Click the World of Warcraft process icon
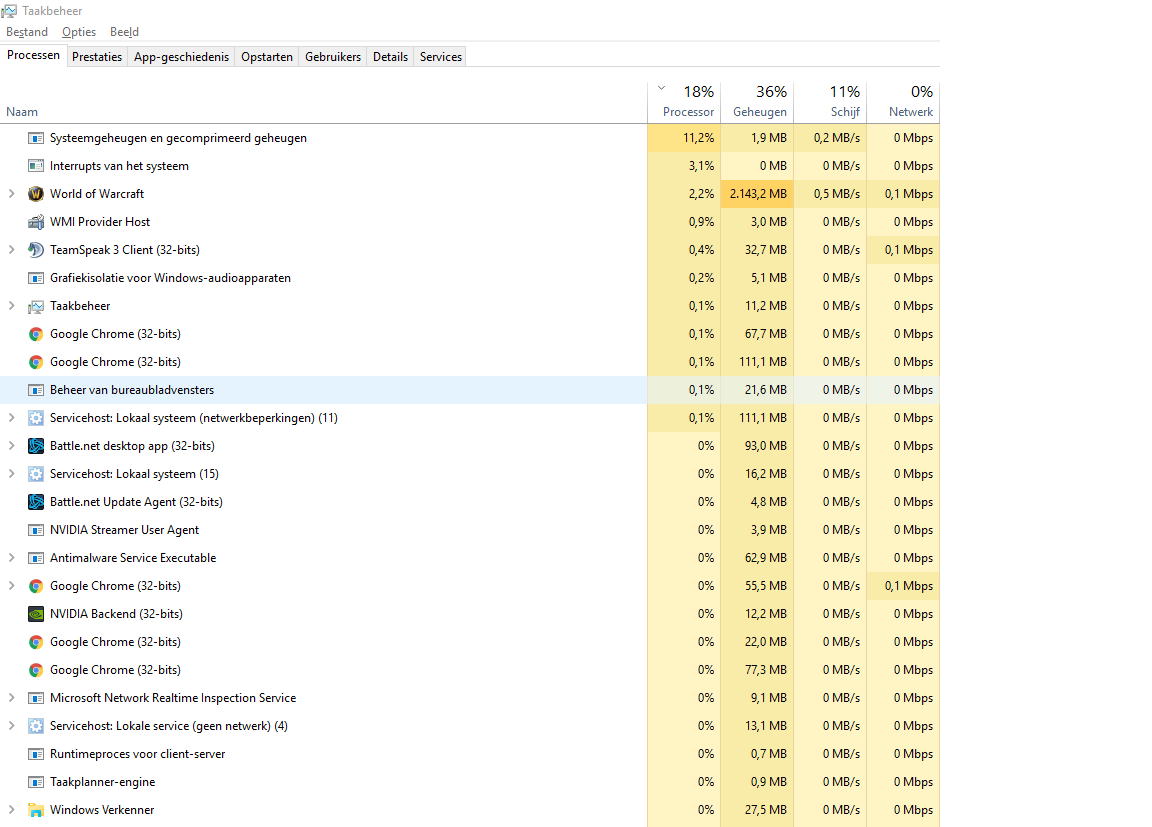1152x827 pixels. [35, 194]
